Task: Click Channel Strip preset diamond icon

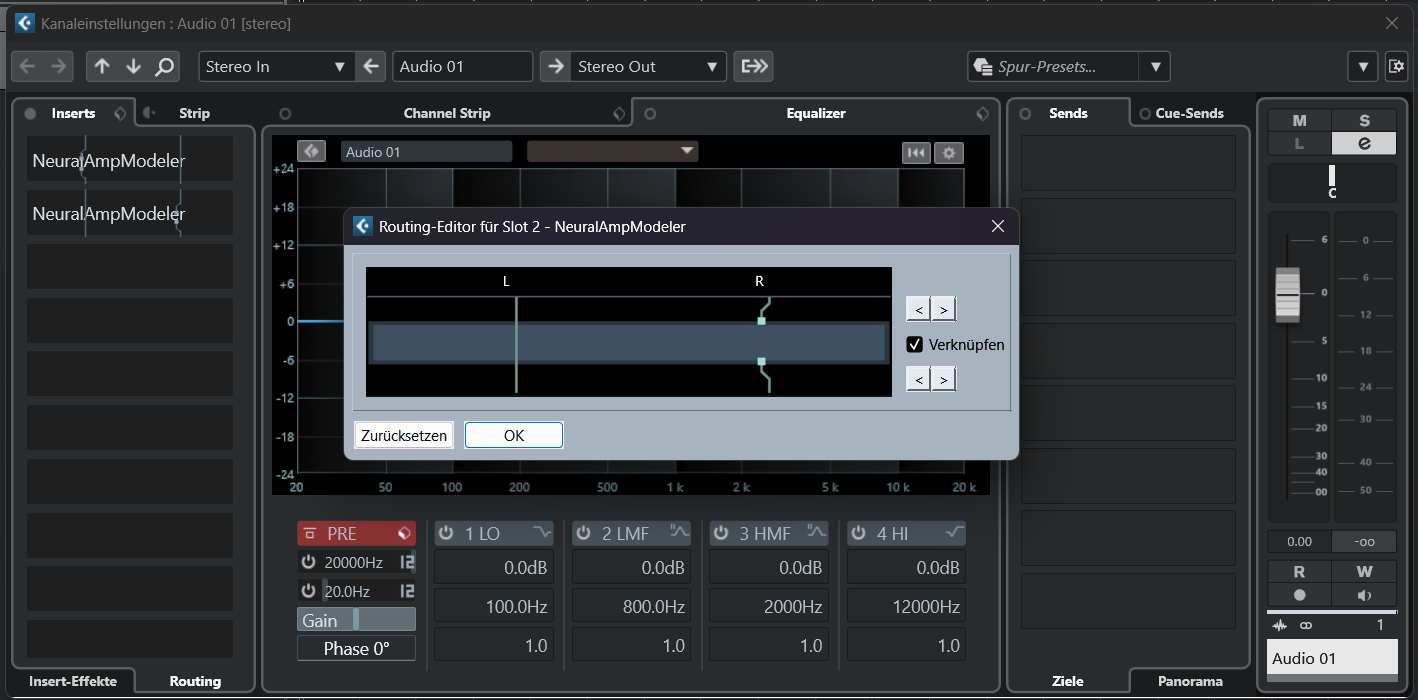Action: point(620,113)
